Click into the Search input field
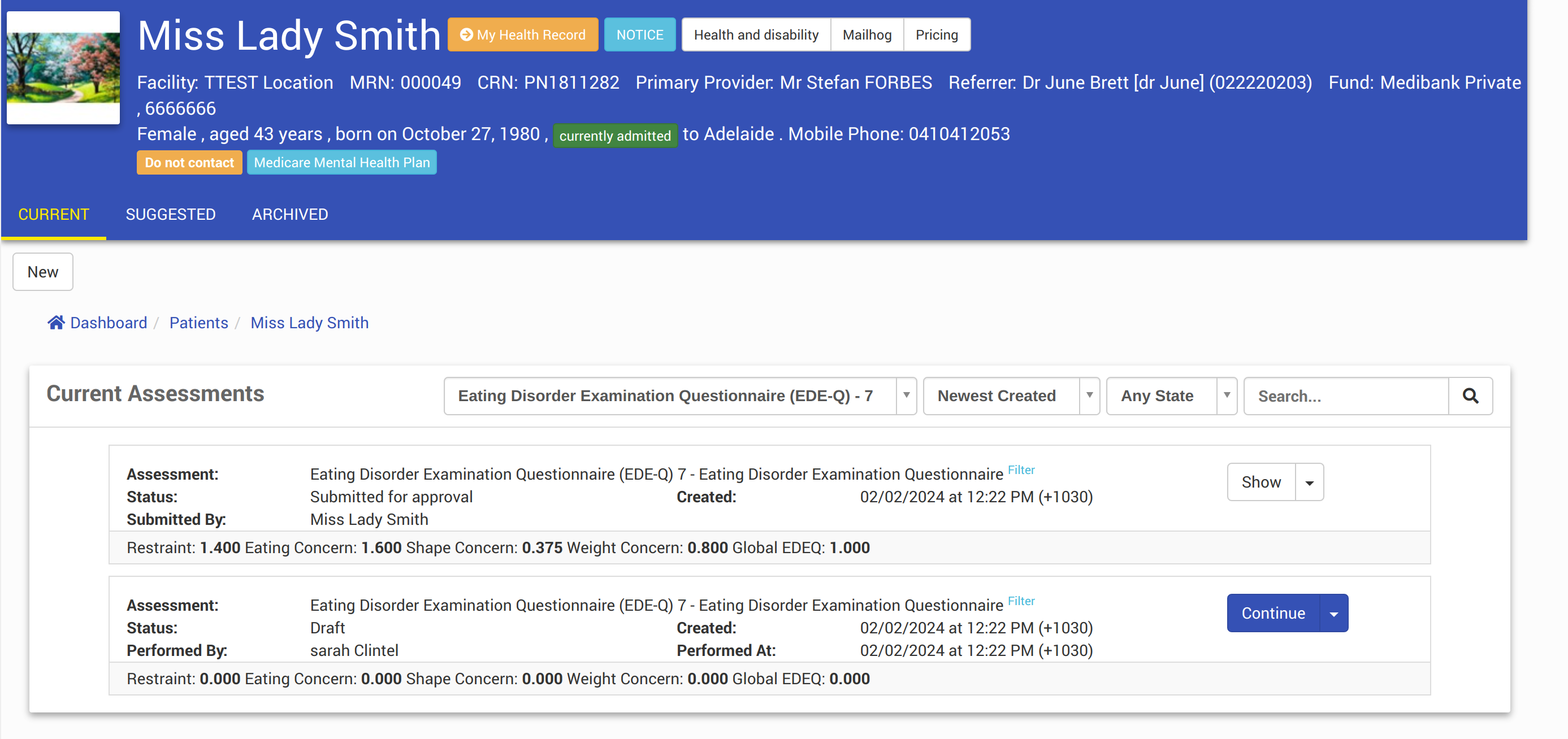 (x=1345, y=396)
